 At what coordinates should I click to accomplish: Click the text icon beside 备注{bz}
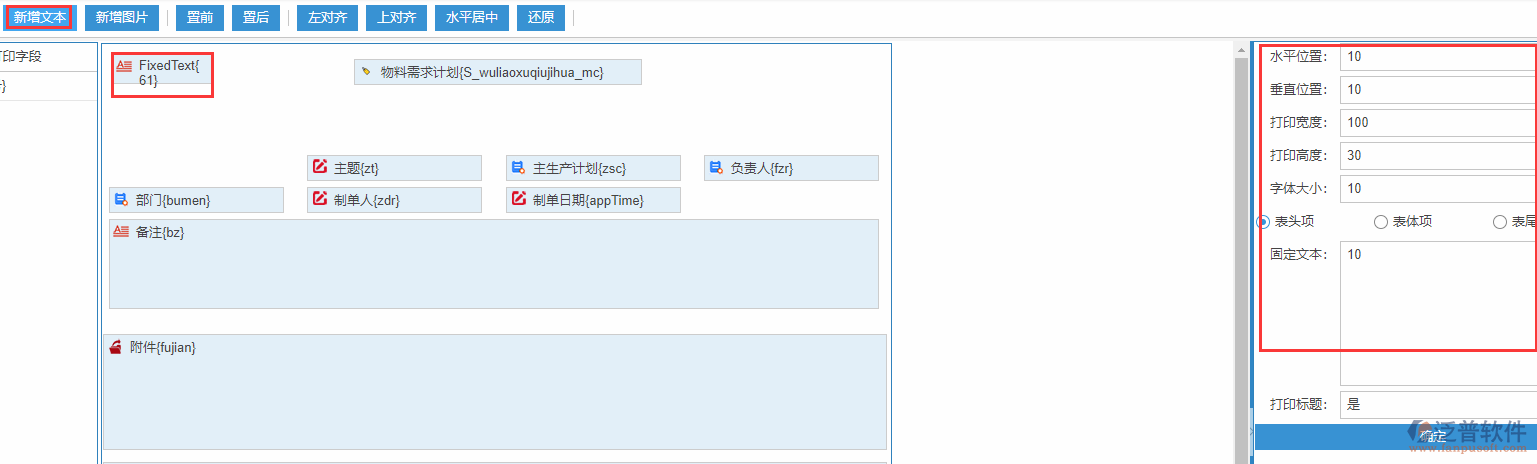click(x=121, y=231)
